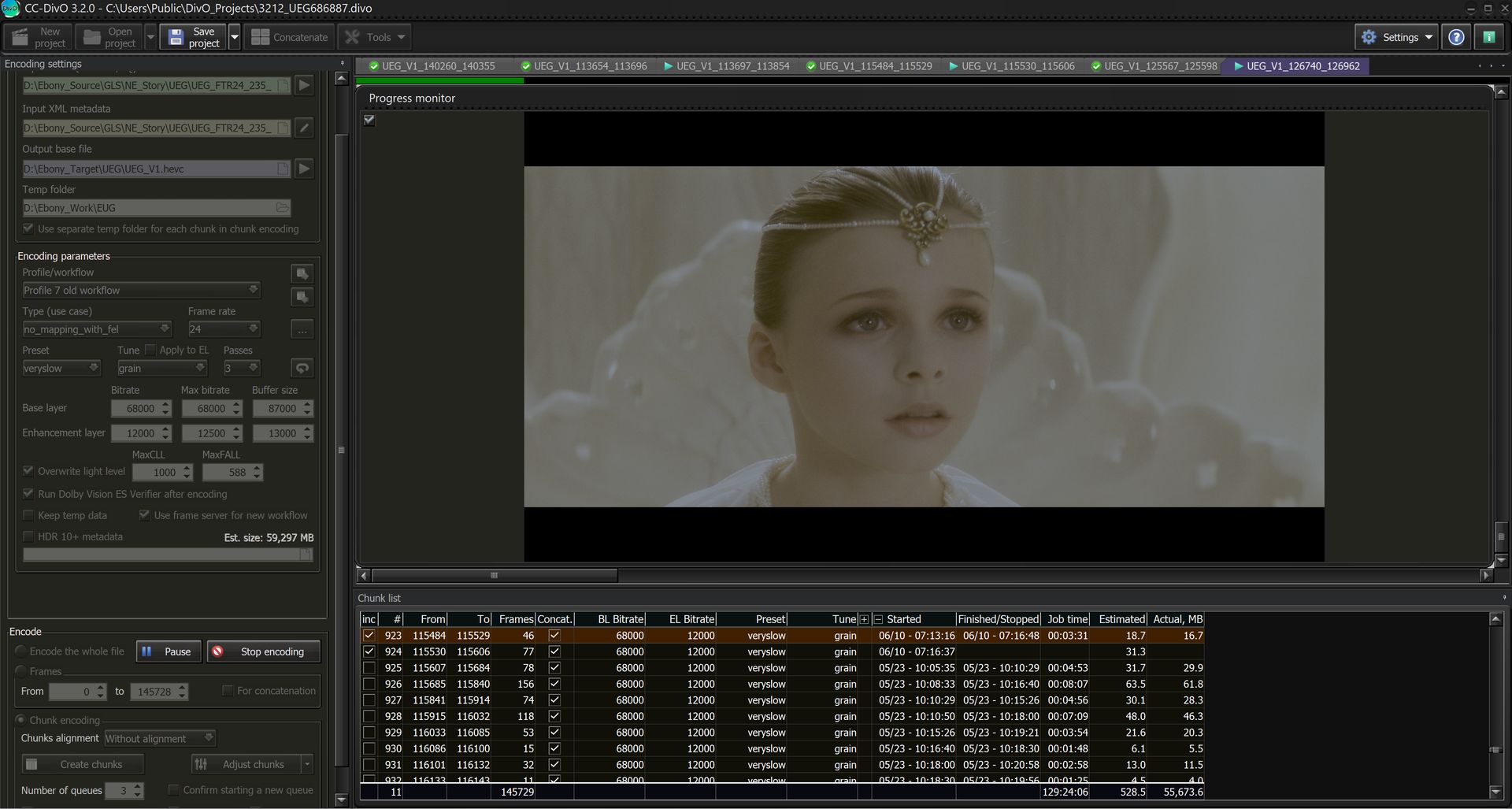Open the Tools wrench menu
Screen dimensions: 1512x809
(x=351, y=36)
